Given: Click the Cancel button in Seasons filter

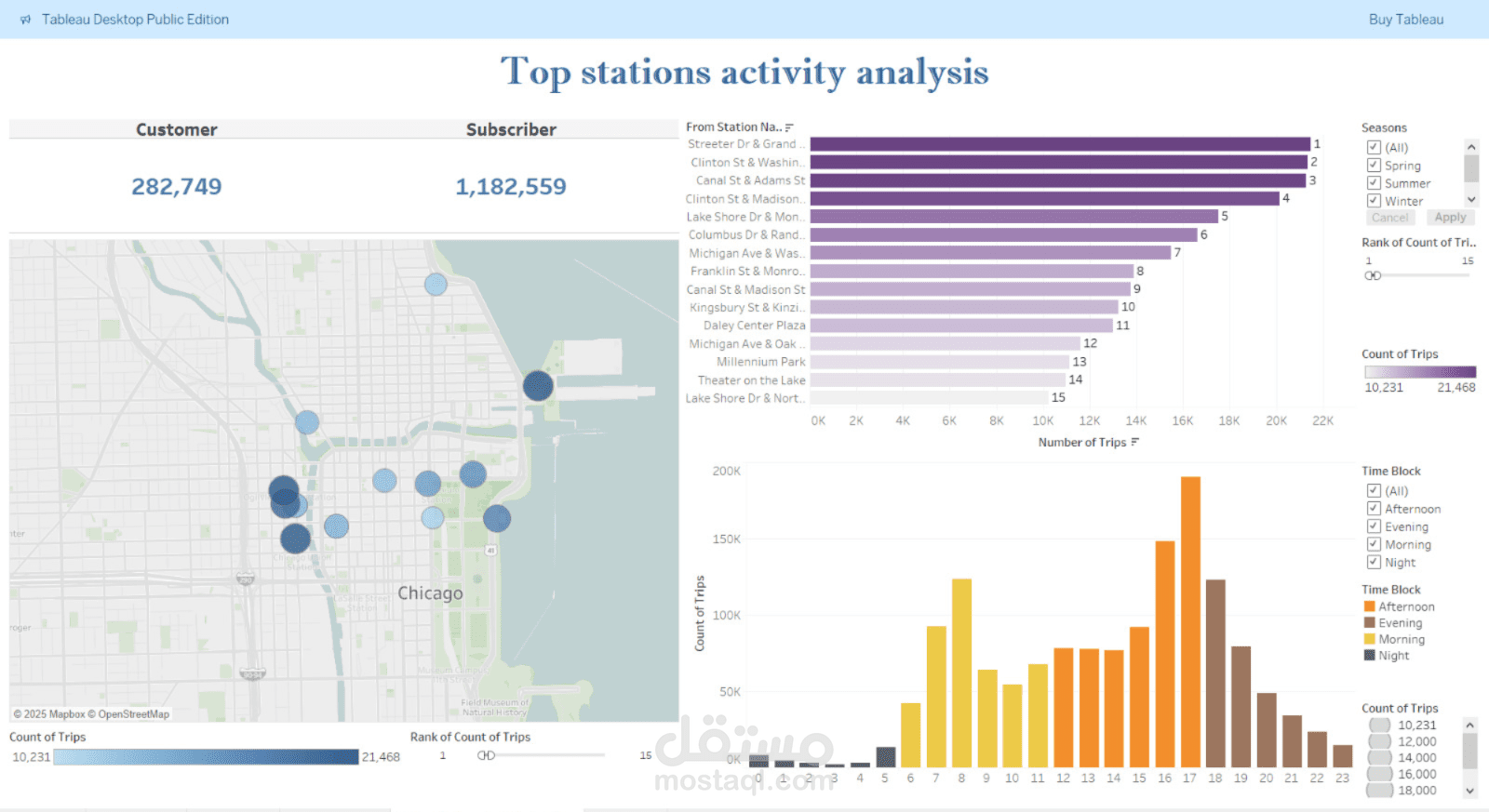Looking at the screenshot, I should click(1390, 218).
